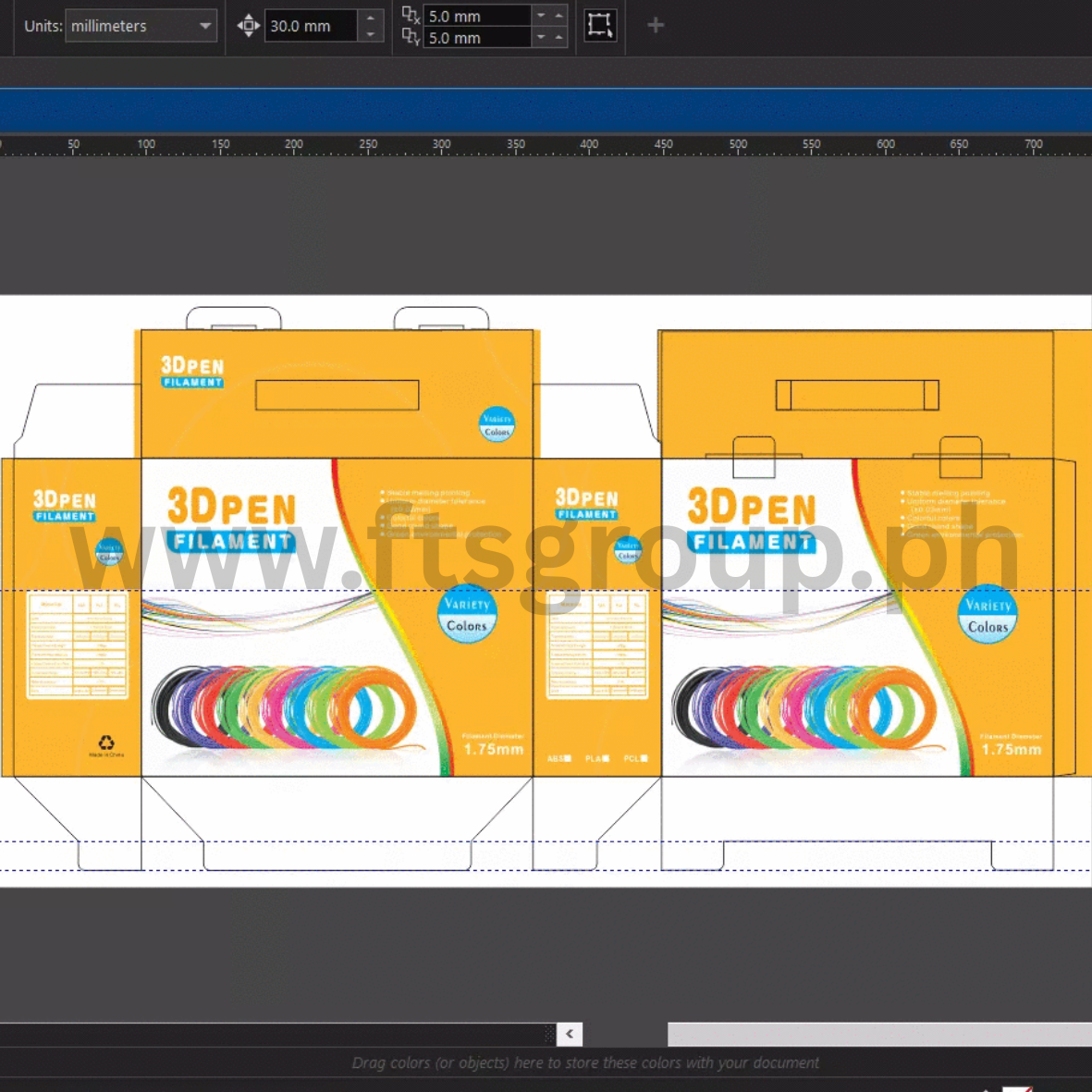This screenshot has height=1092, width=1092.
Task: Click the no-fill color swatch at bottom
Action: pyautogui.click(x=1017, y=1088)
